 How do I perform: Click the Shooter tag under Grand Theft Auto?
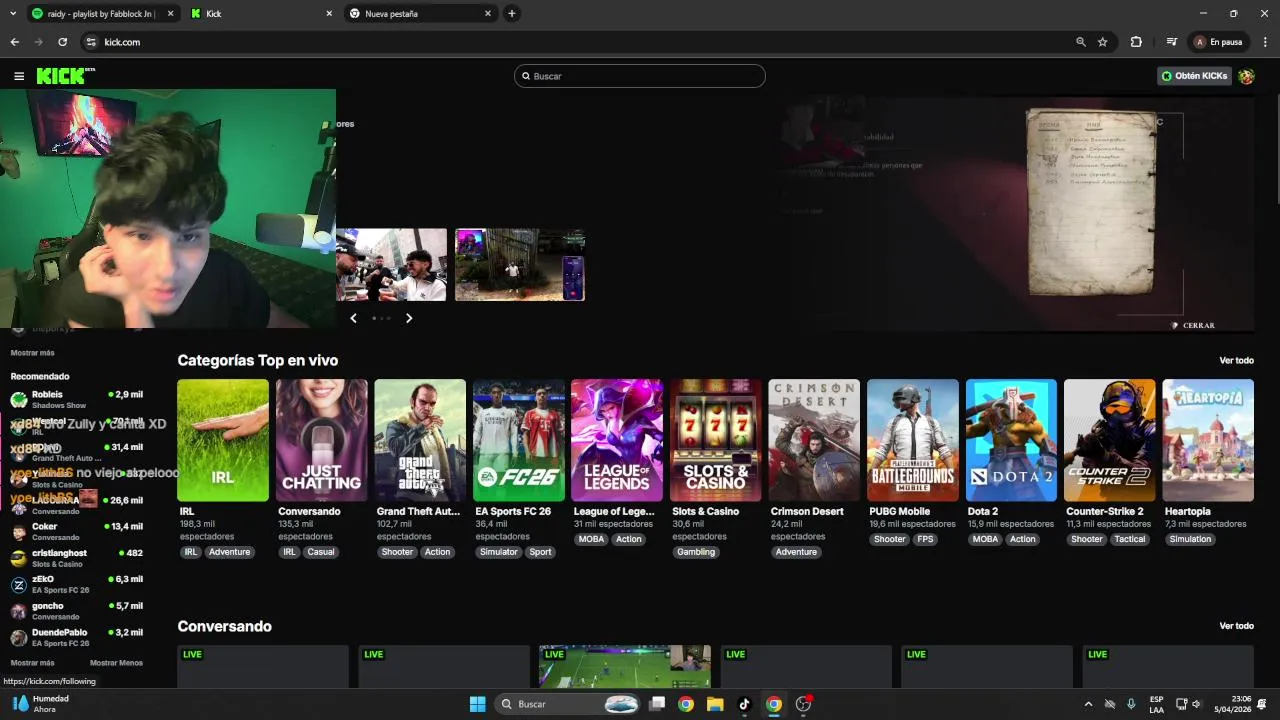click(x=397, y=552)
